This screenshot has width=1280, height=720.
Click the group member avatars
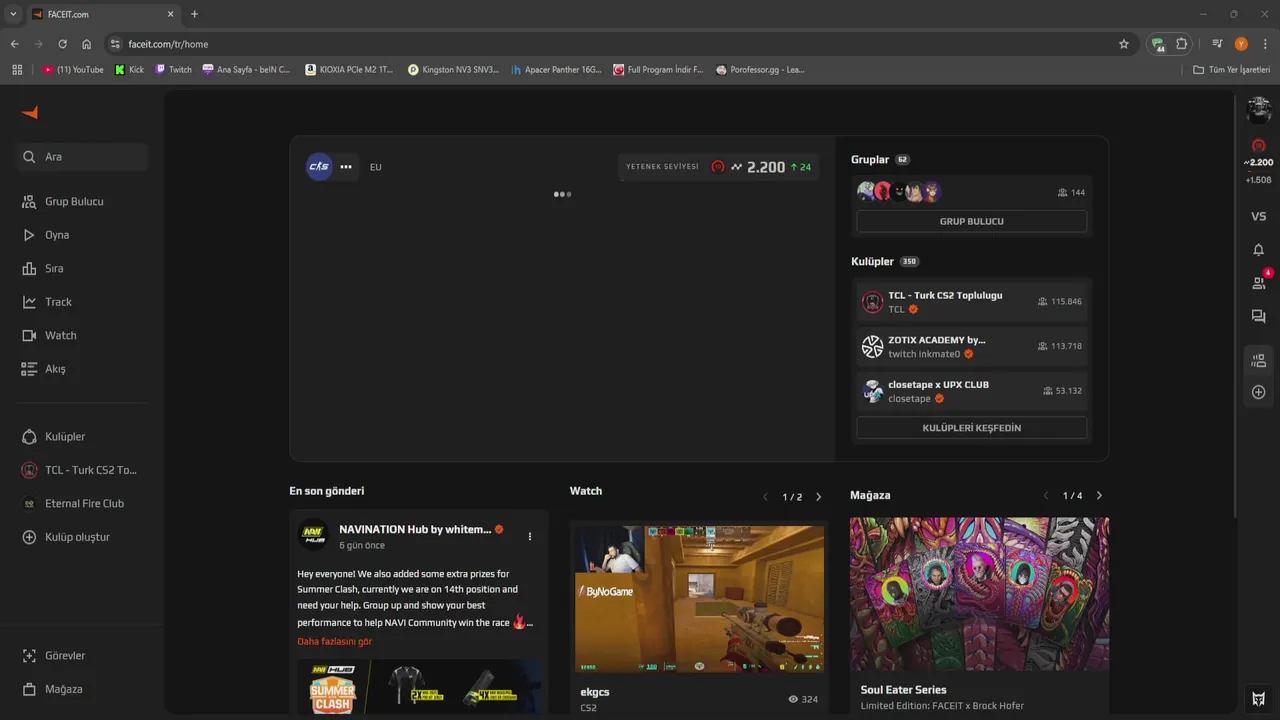899,192
